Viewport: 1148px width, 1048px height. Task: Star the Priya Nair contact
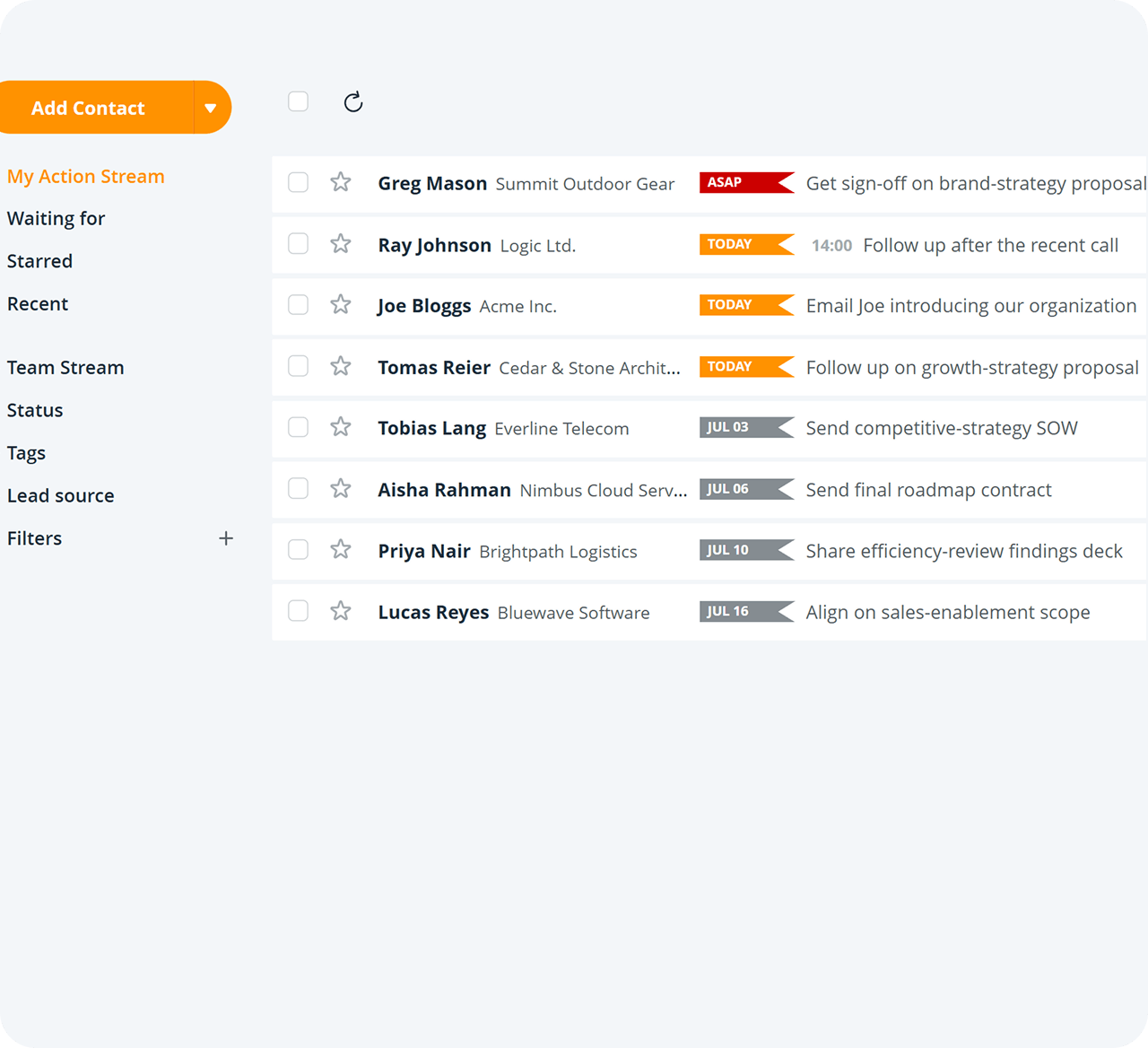(x=341, y=549)
